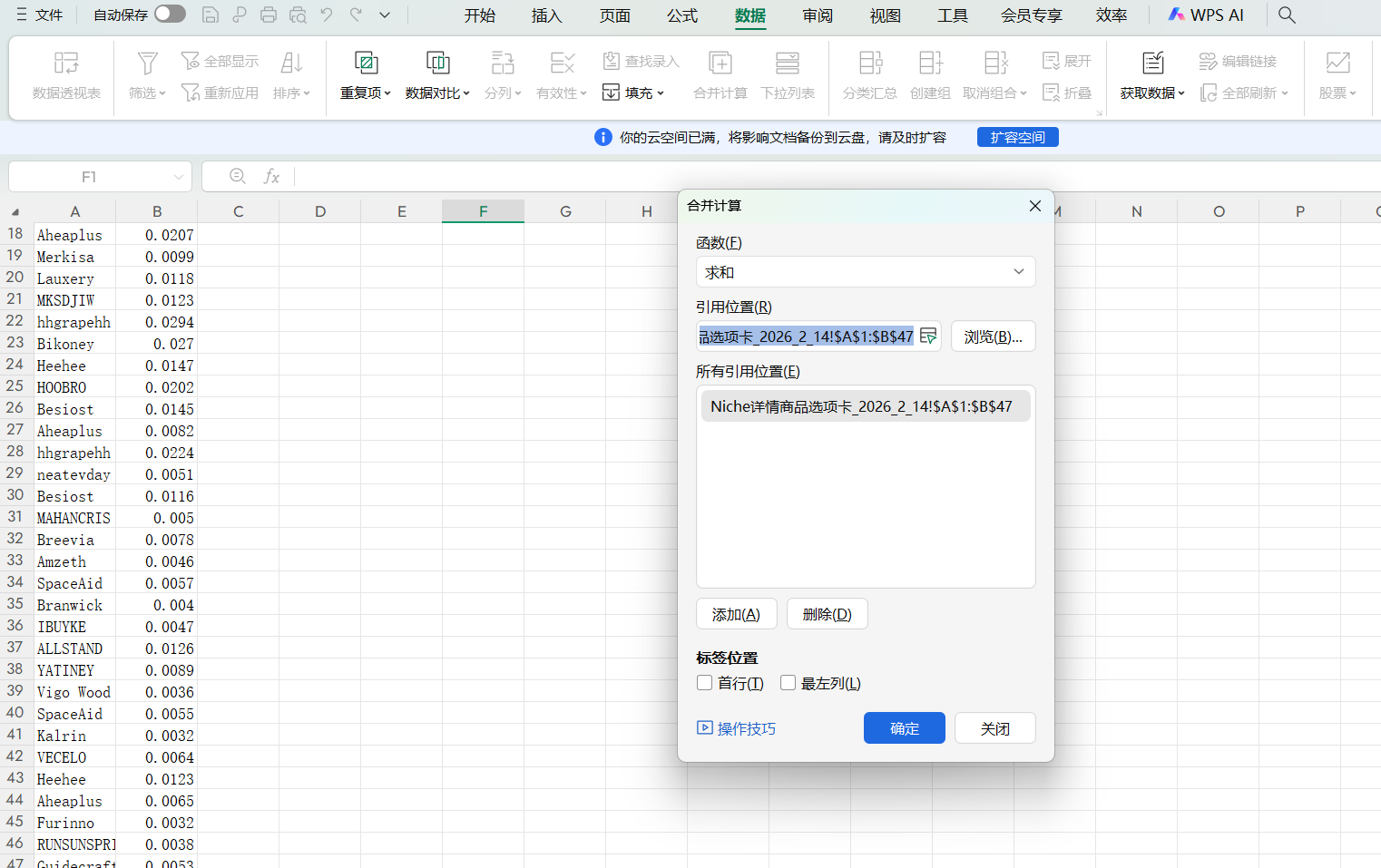Select the listed Niche reference entry
The height and width of the screenshot is (868, 1381).
[861, 406]
